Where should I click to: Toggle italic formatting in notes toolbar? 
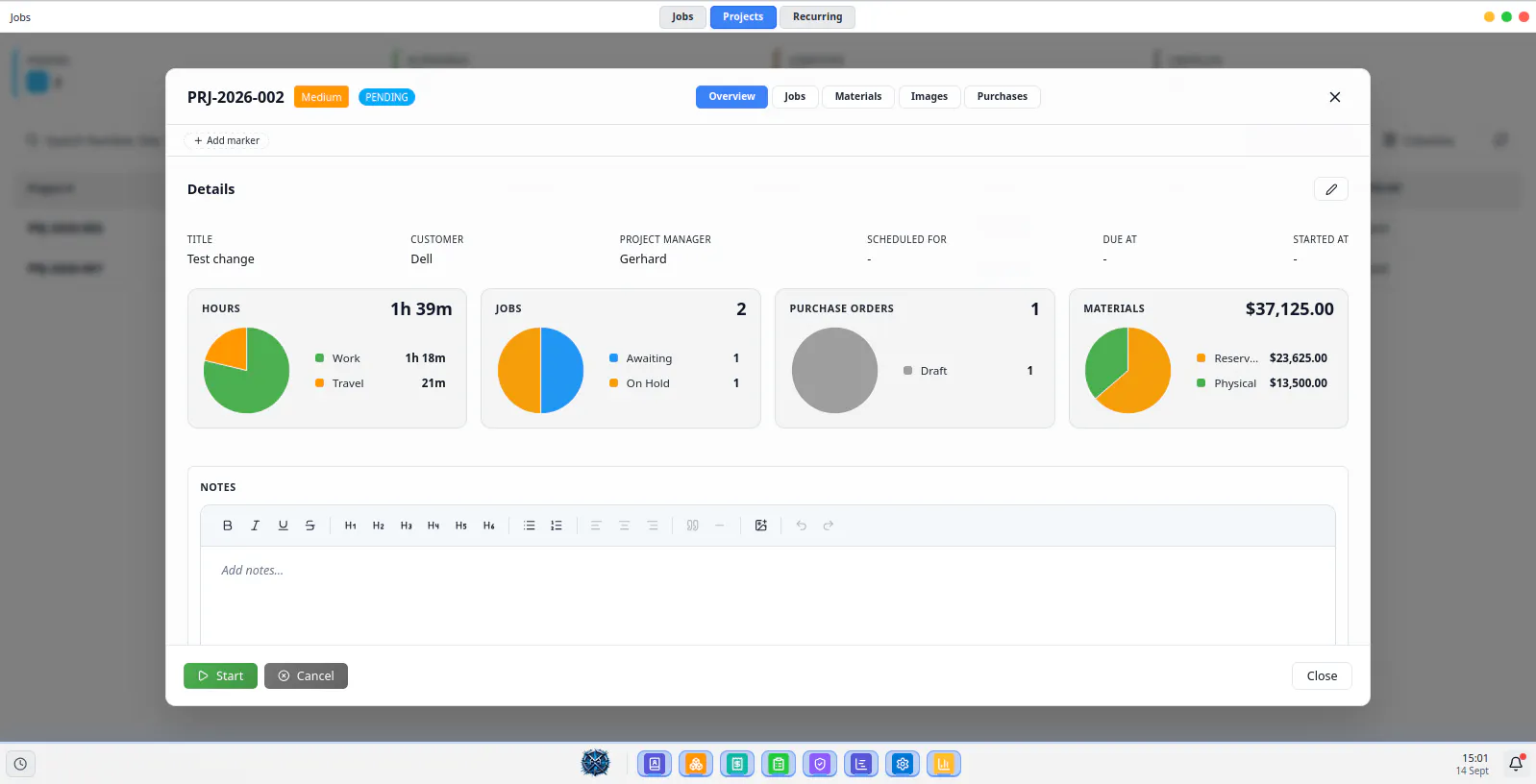(x=255, y=526)
